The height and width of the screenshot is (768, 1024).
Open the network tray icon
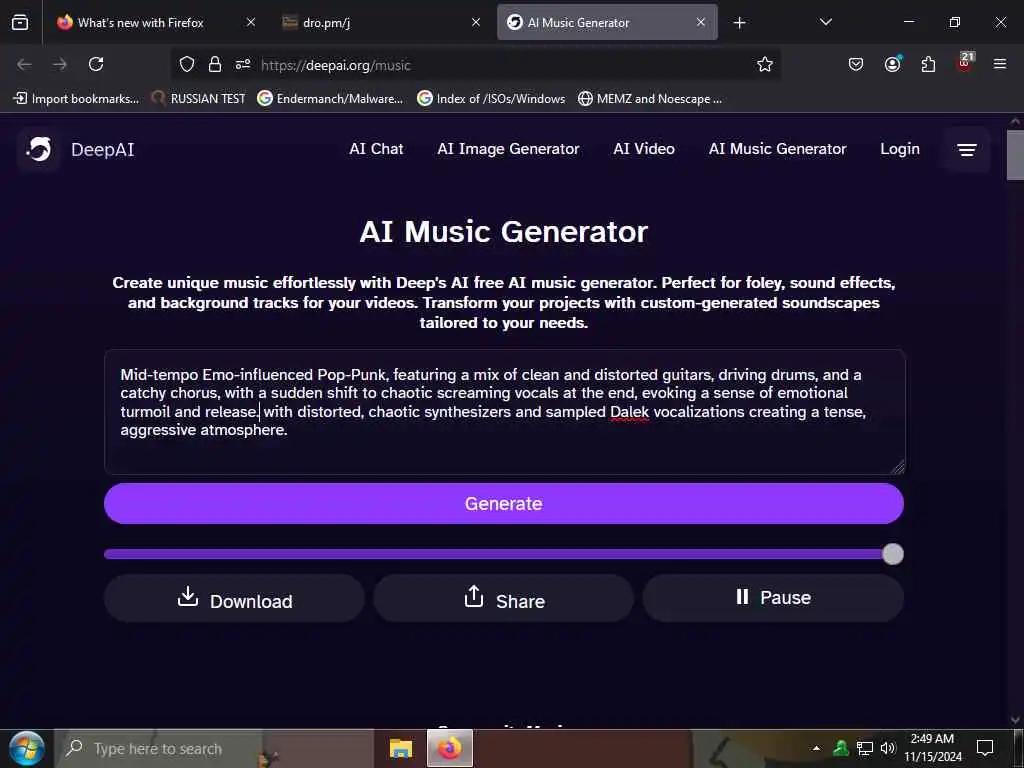tap(865, 748)
